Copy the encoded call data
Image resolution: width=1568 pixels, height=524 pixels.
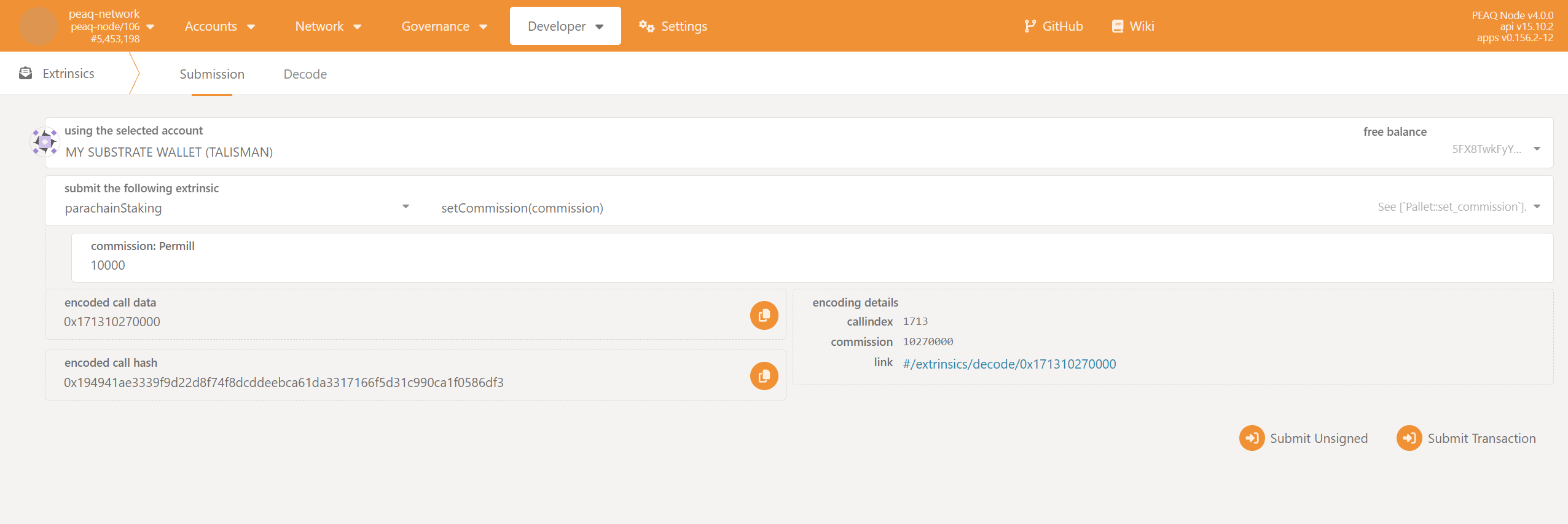pos(764,315)
